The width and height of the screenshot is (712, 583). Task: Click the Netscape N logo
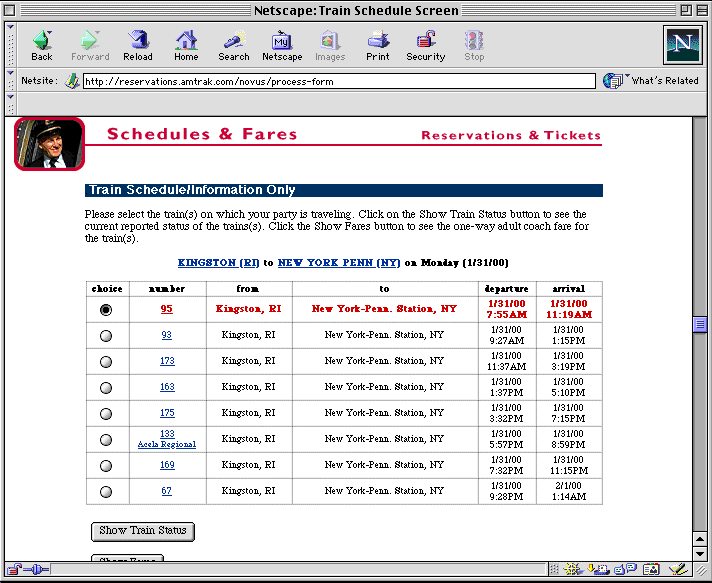(x=682, y=45)
